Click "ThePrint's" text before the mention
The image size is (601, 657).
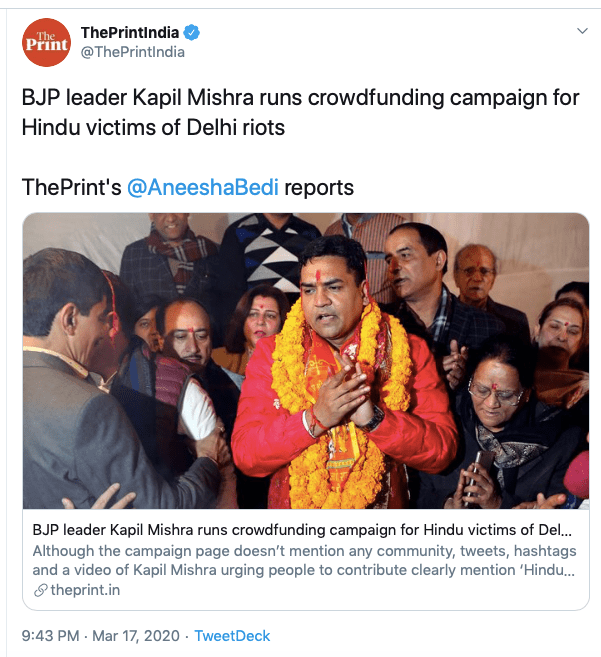[70, 188]
